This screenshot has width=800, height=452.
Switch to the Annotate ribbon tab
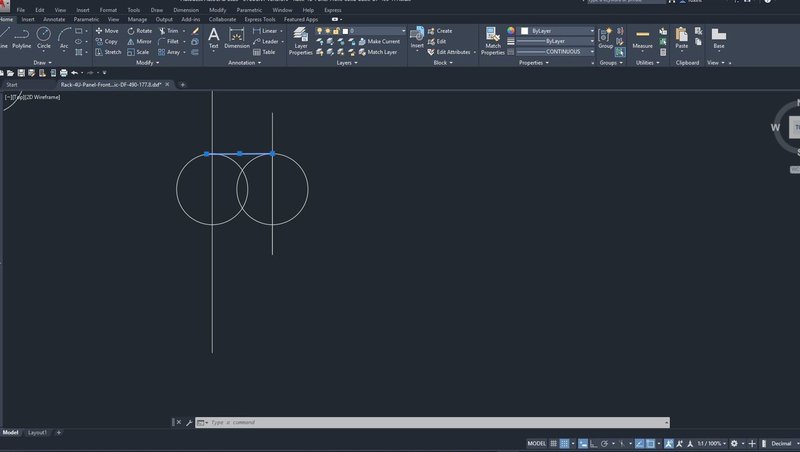tap(54, 19)
